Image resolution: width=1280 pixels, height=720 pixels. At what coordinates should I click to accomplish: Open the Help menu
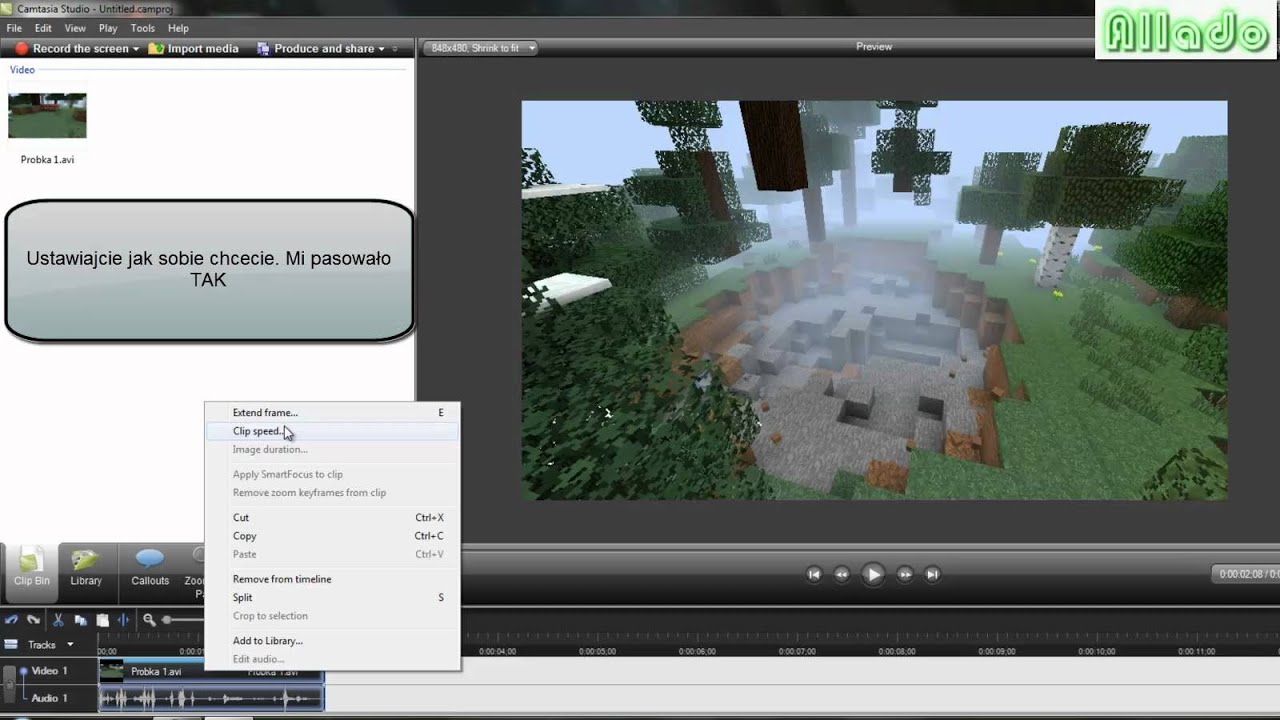pyautogui.click(x=178, y=28)
